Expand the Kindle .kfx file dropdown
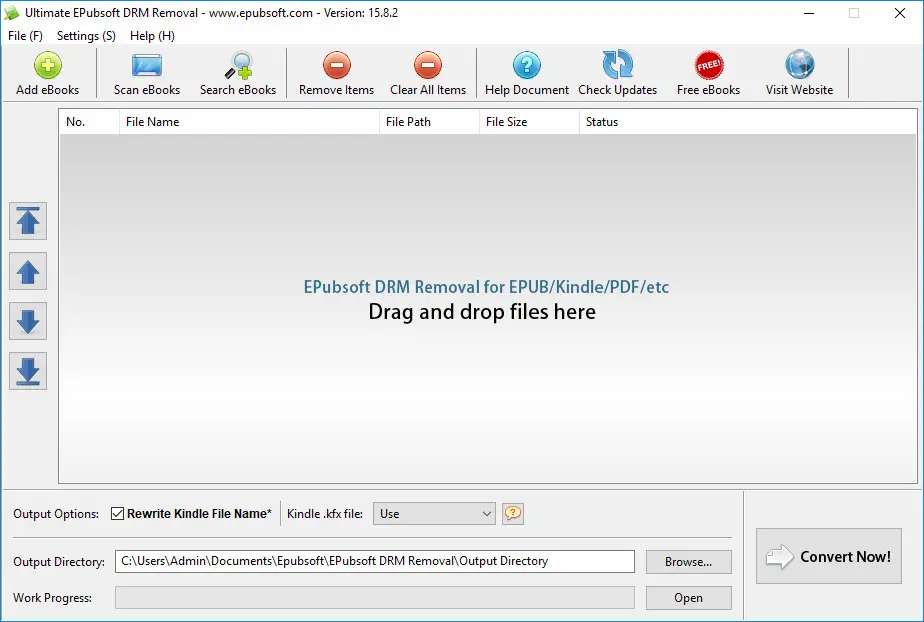Viewport: 924px width, 622px height. point(434,514)
